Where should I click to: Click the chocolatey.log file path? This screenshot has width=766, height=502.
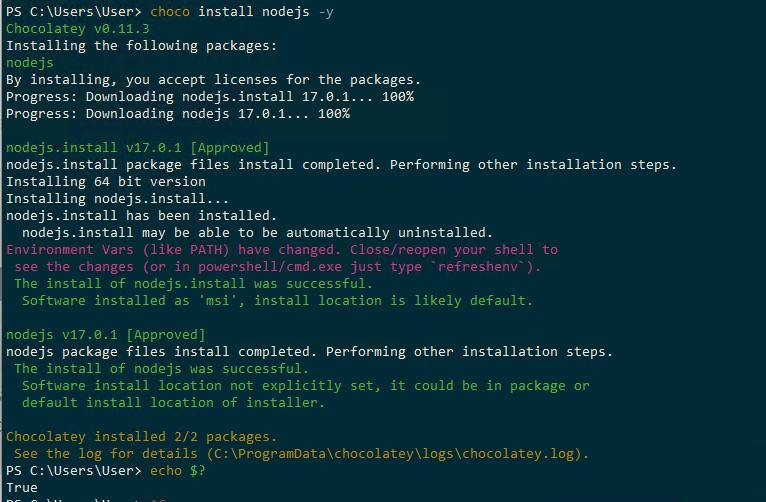coord(394,453)
